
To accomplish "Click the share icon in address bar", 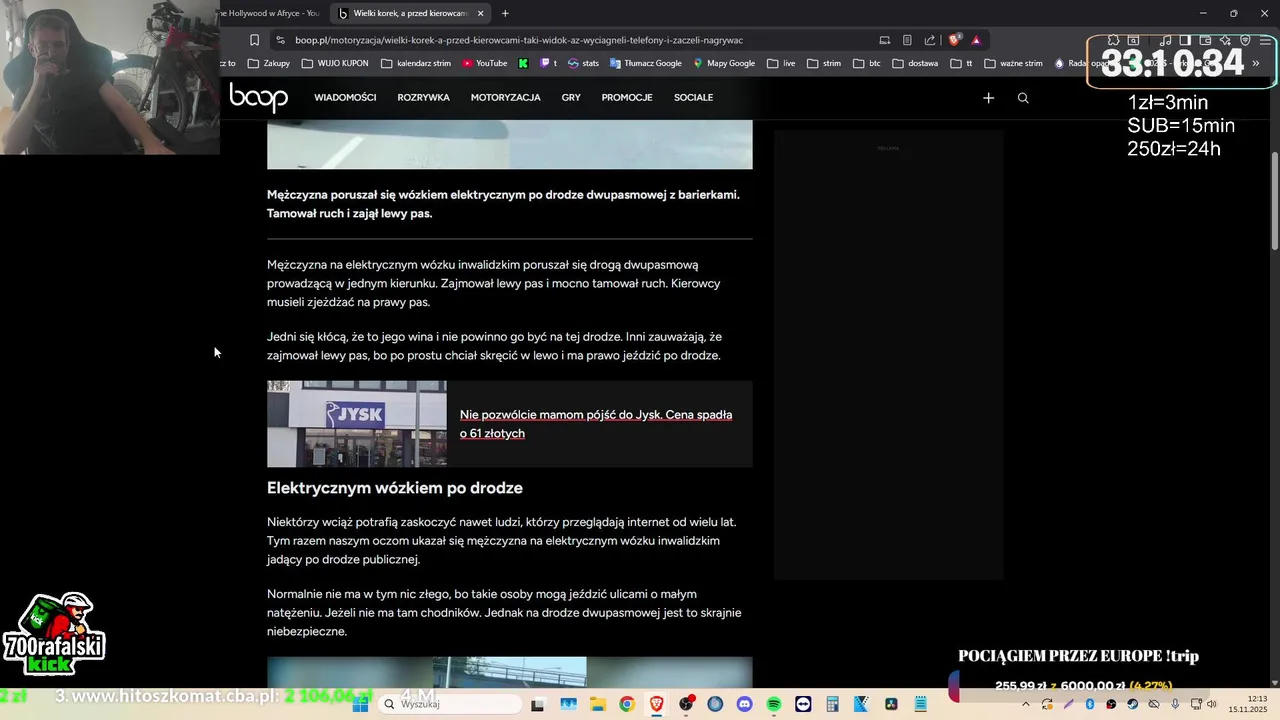I will 930,40.
